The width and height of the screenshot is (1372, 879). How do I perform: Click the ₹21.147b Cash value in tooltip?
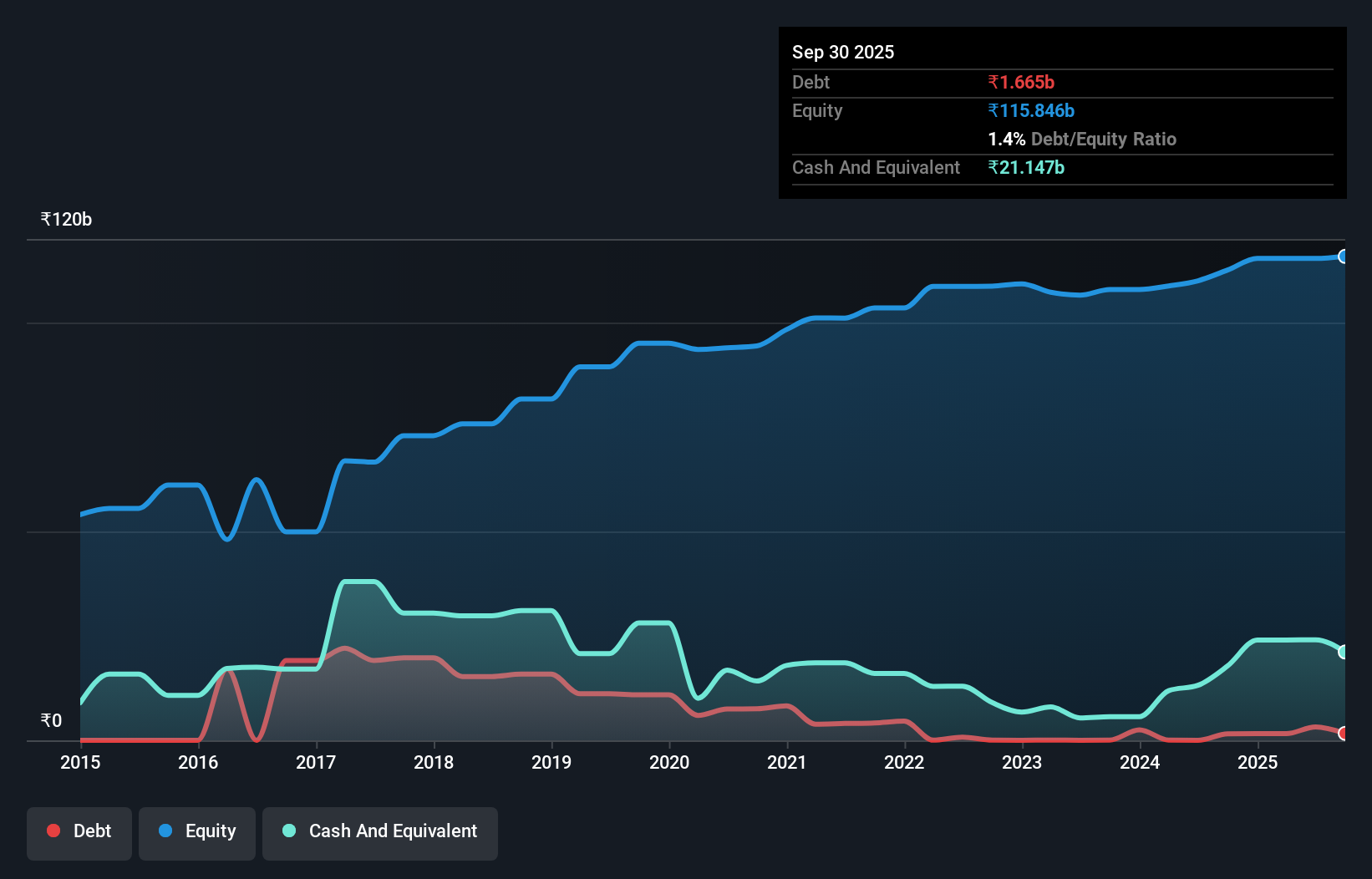point(1026,168)
